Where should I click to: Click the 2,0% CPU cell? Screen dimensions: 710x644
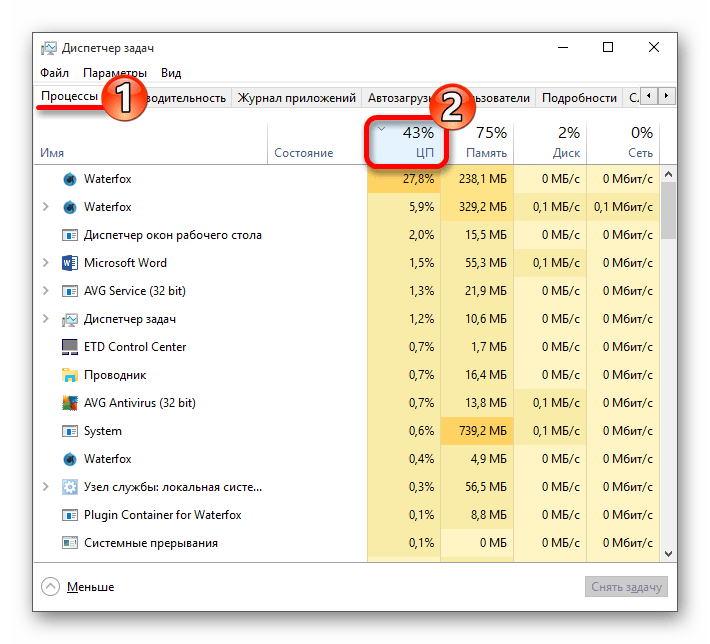[403, 235]
